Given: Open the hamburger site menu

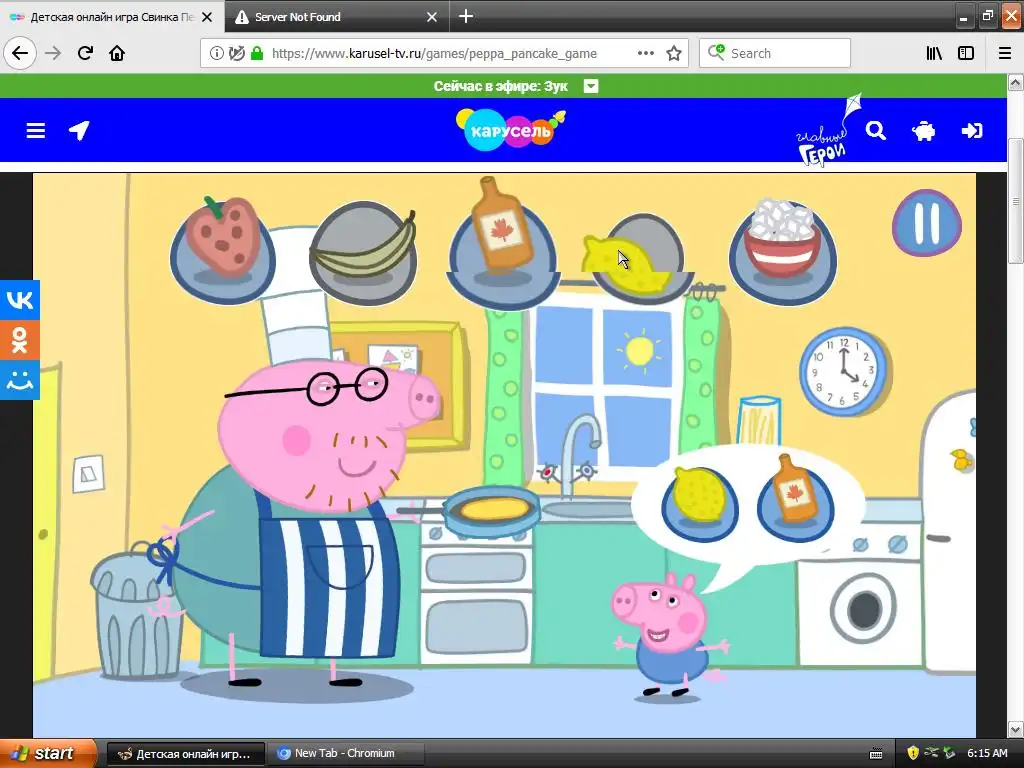Looking at the screenshot, I should 35,131.
